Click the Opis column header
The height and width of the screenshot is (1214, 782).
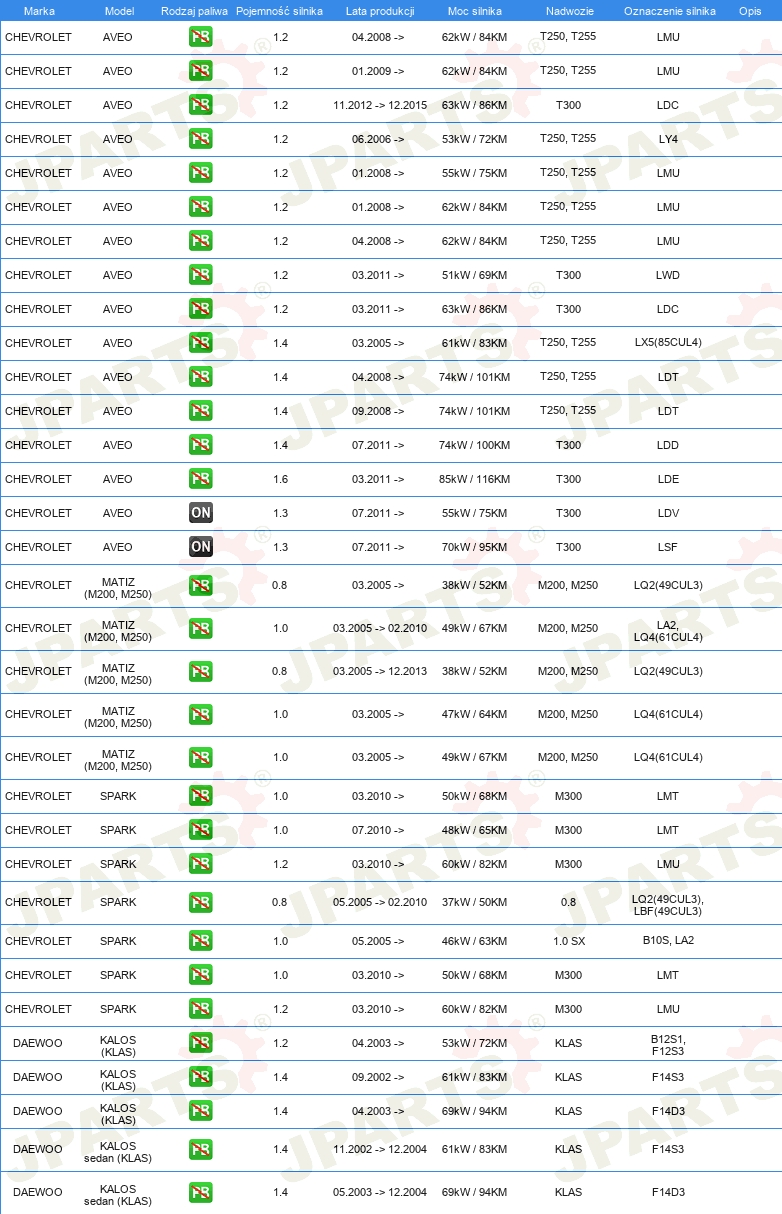(x=750, y=10)
